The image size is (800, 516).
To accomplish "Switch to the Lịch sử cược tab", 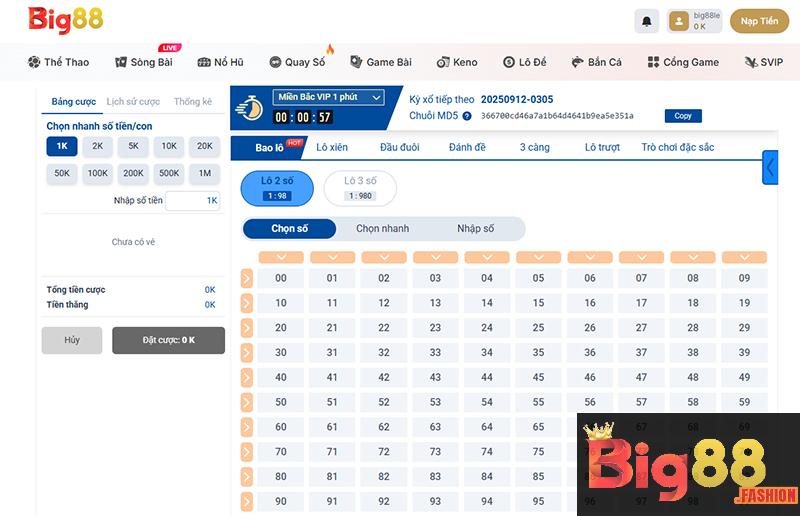I will click(133, 102).
